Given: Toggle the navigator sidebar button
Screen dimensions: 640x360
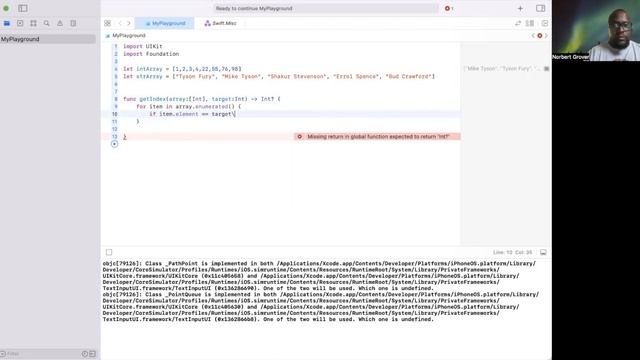Looking at the screenshot, I should coord(23,8).
